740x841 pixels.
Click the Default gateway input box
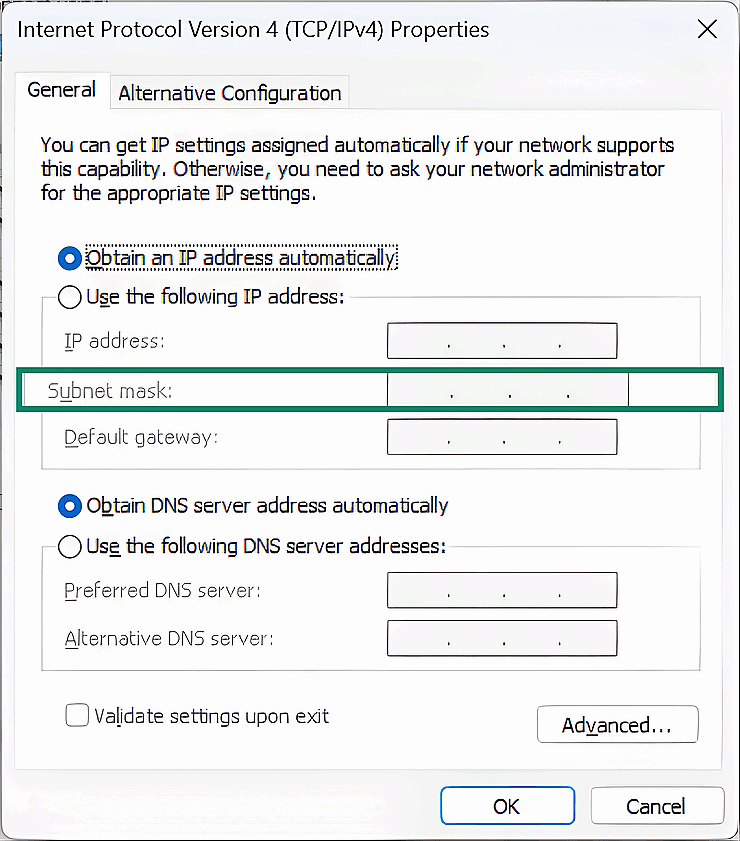pos(502,437)
